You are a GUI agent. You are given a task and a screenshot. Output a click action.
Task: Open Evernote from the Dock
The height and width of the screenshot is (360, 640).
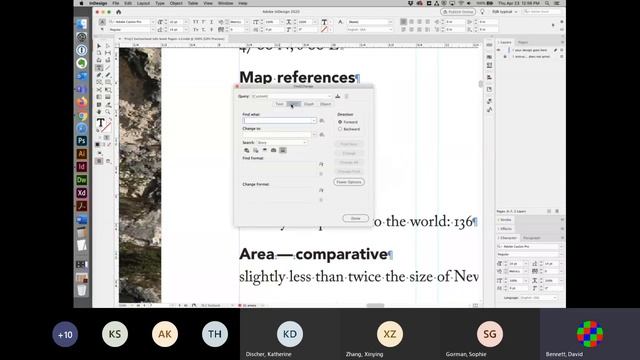pyautogui.click(x=82, y=63)
